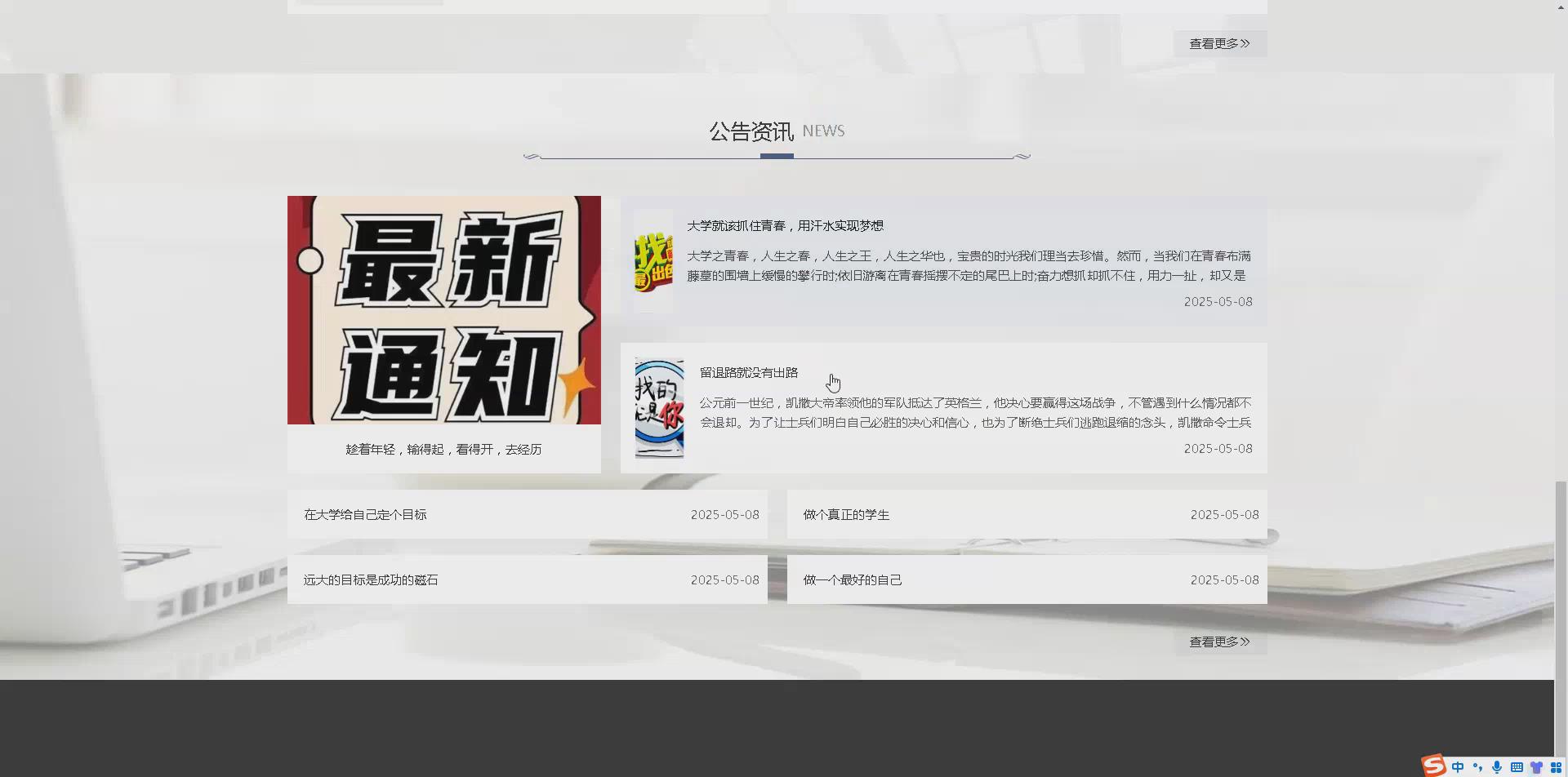Open the Sogou toolbox grid icon
The height and width of the screenshot is (777, 1568).
coord(1557,767)
